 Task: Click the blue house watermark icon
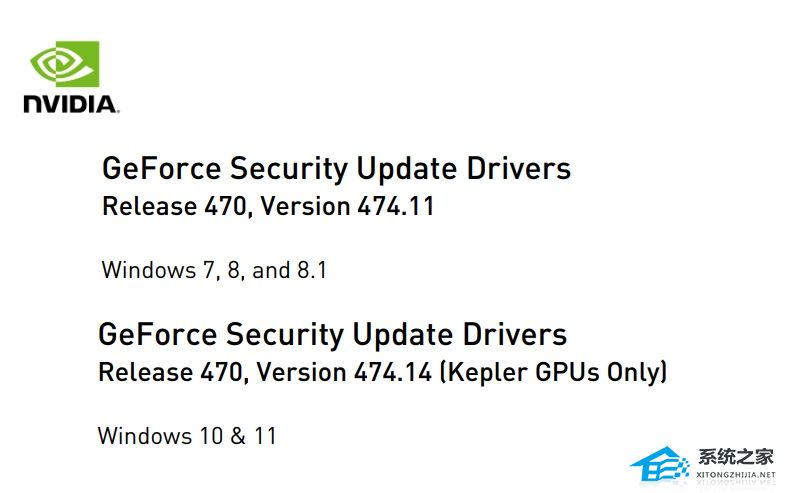(x=660, y=463)
